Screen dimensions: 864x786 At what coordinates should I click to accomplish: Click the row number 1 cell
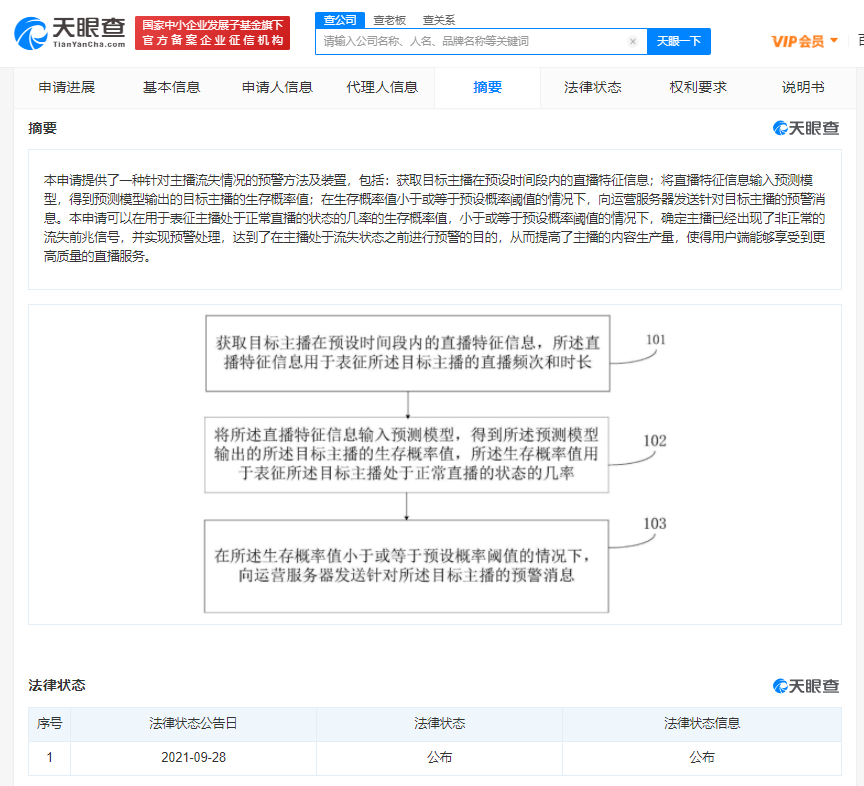point(50,757)
